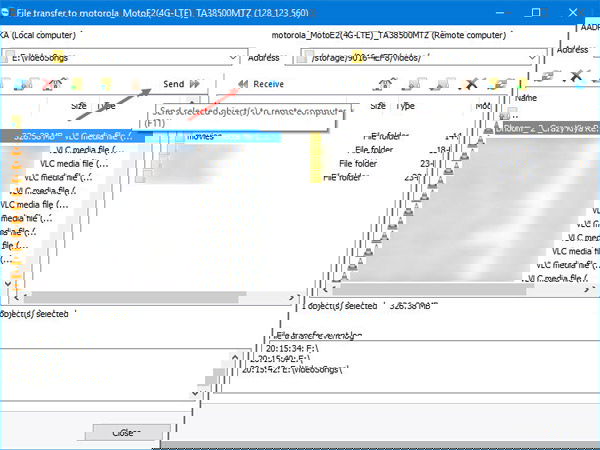Expand the remote computer address dropdown
Viewport: 600px width, 450px height.
point(532,58)
